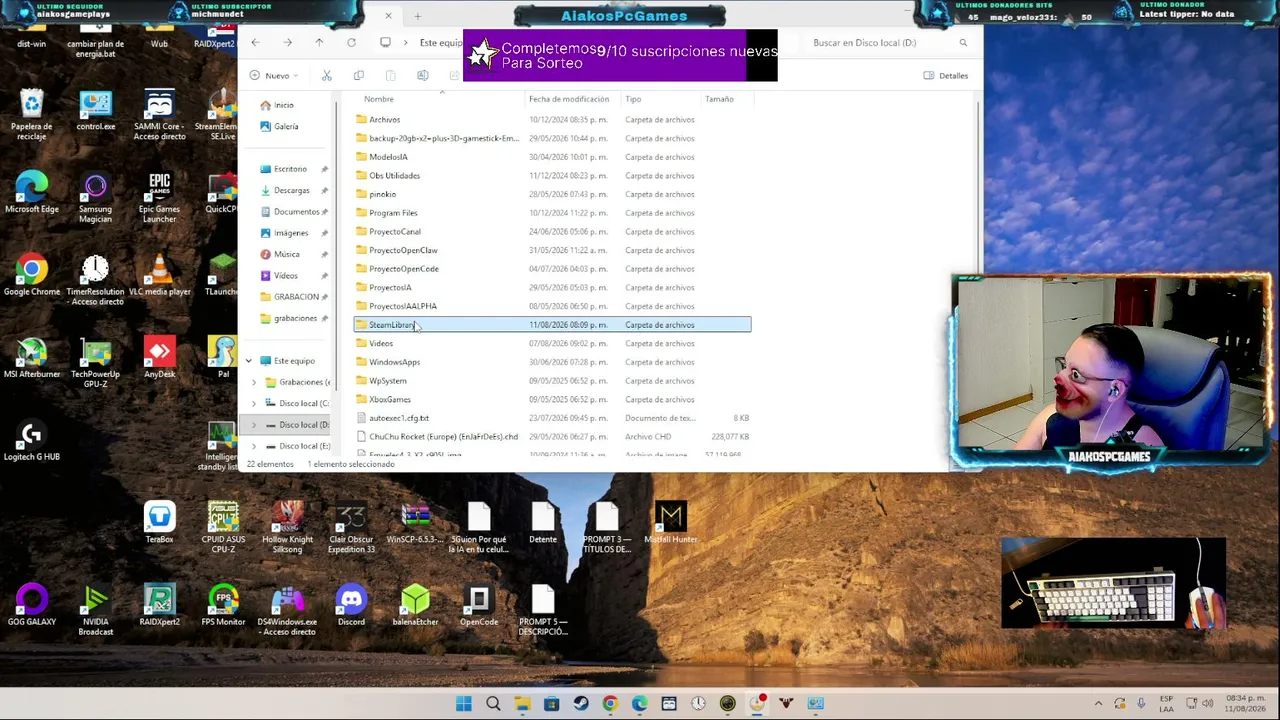Select balenaEtcher desktop icon
This screenshot has width=1280, height=720.
(x=415, y=606)
